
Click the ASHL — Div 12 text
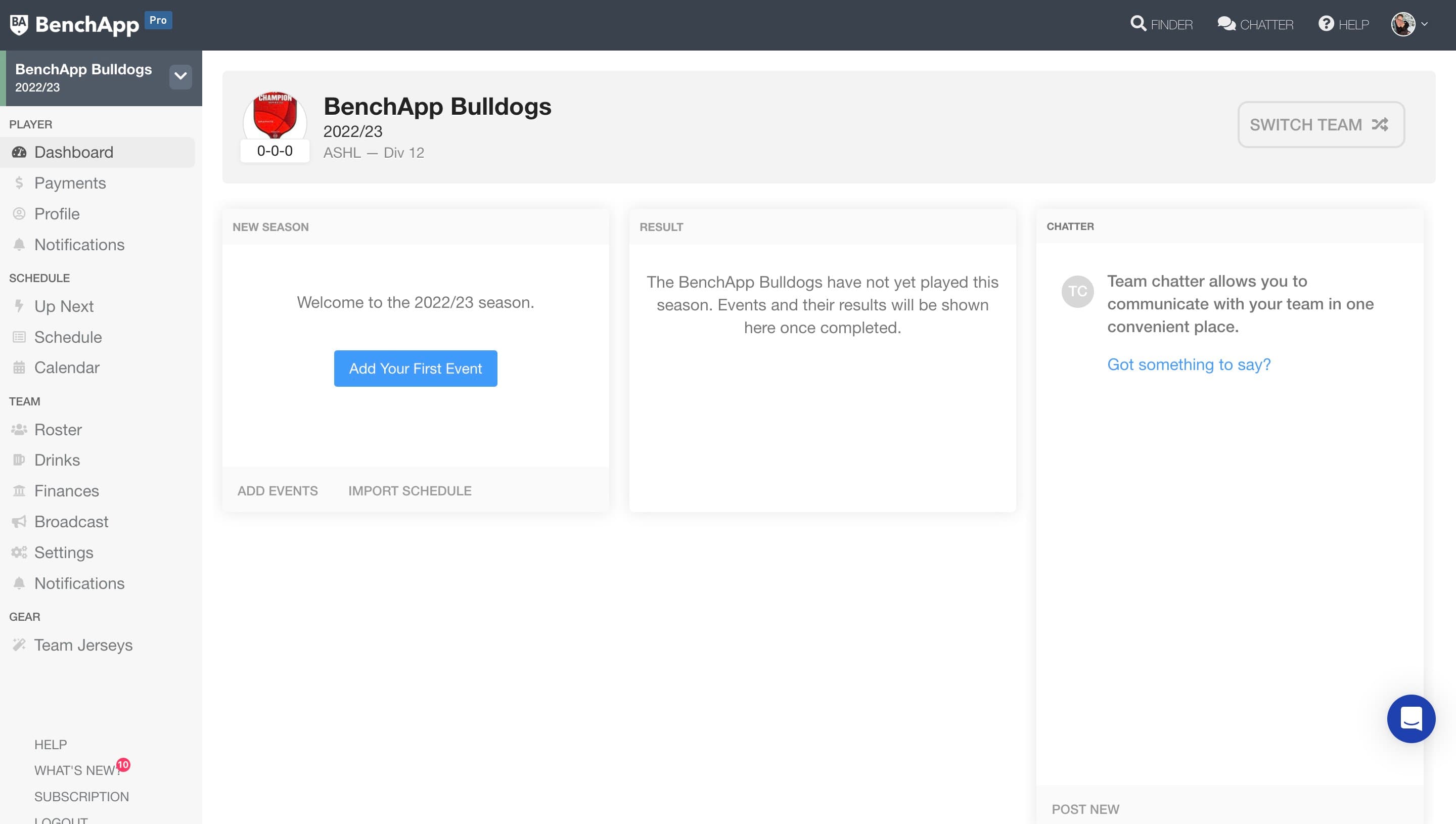tap(374, 153)
